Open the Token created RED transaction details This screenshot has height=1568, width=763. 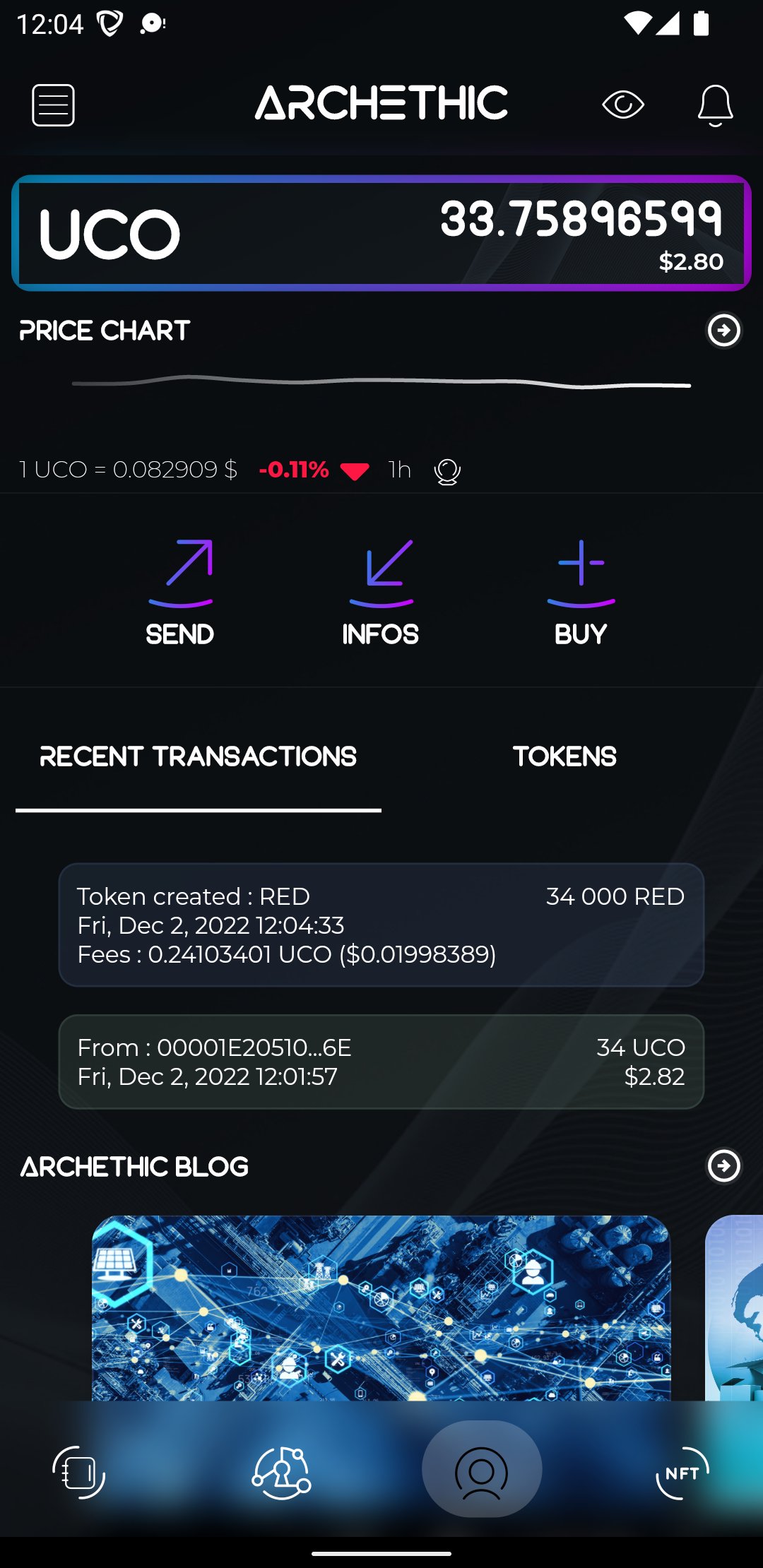[x=381, y=925]
